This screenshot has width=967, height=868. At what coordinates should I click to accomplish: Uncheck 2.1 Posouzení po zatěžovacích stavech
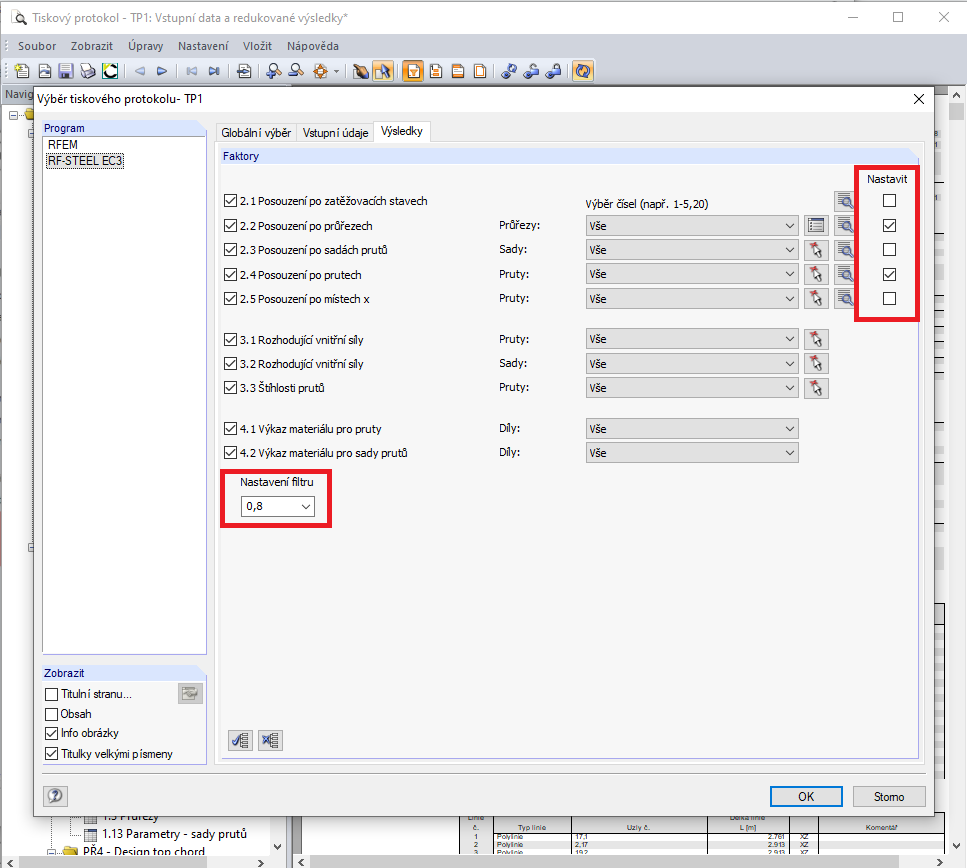click(231, 201)
